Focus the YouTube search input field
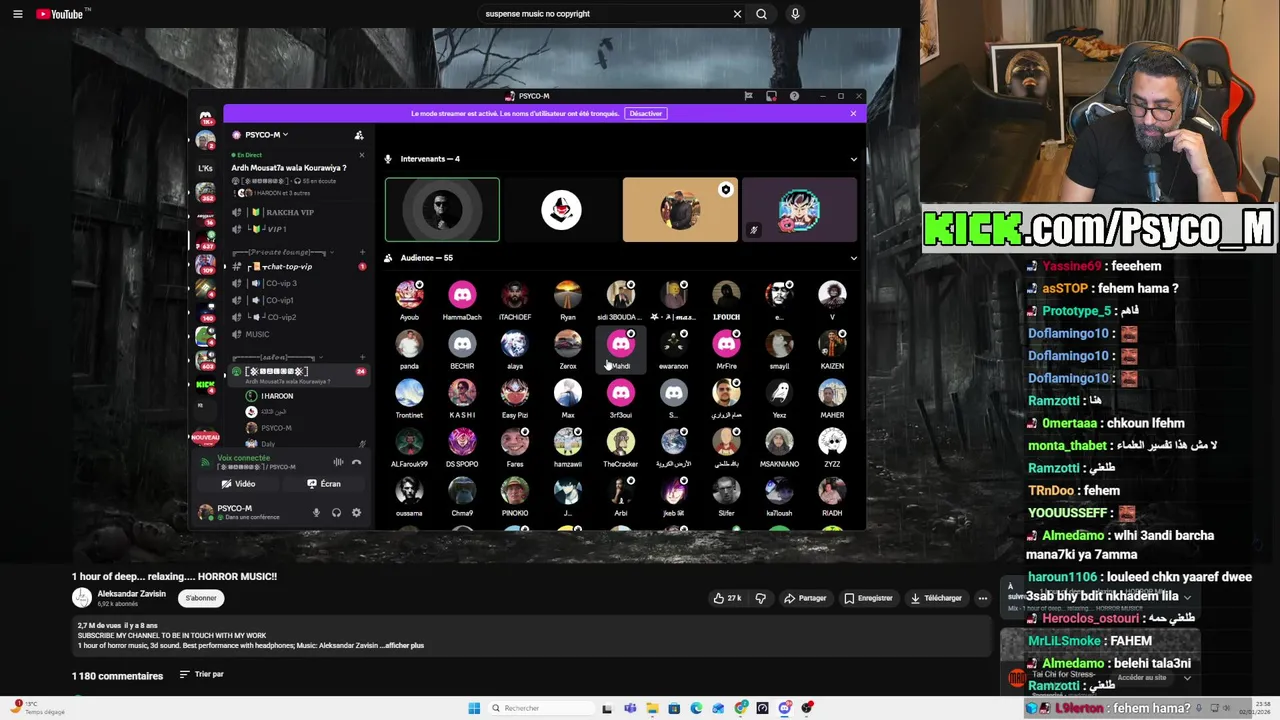Viewport: 1280px width, 720px height. point(605,14)
